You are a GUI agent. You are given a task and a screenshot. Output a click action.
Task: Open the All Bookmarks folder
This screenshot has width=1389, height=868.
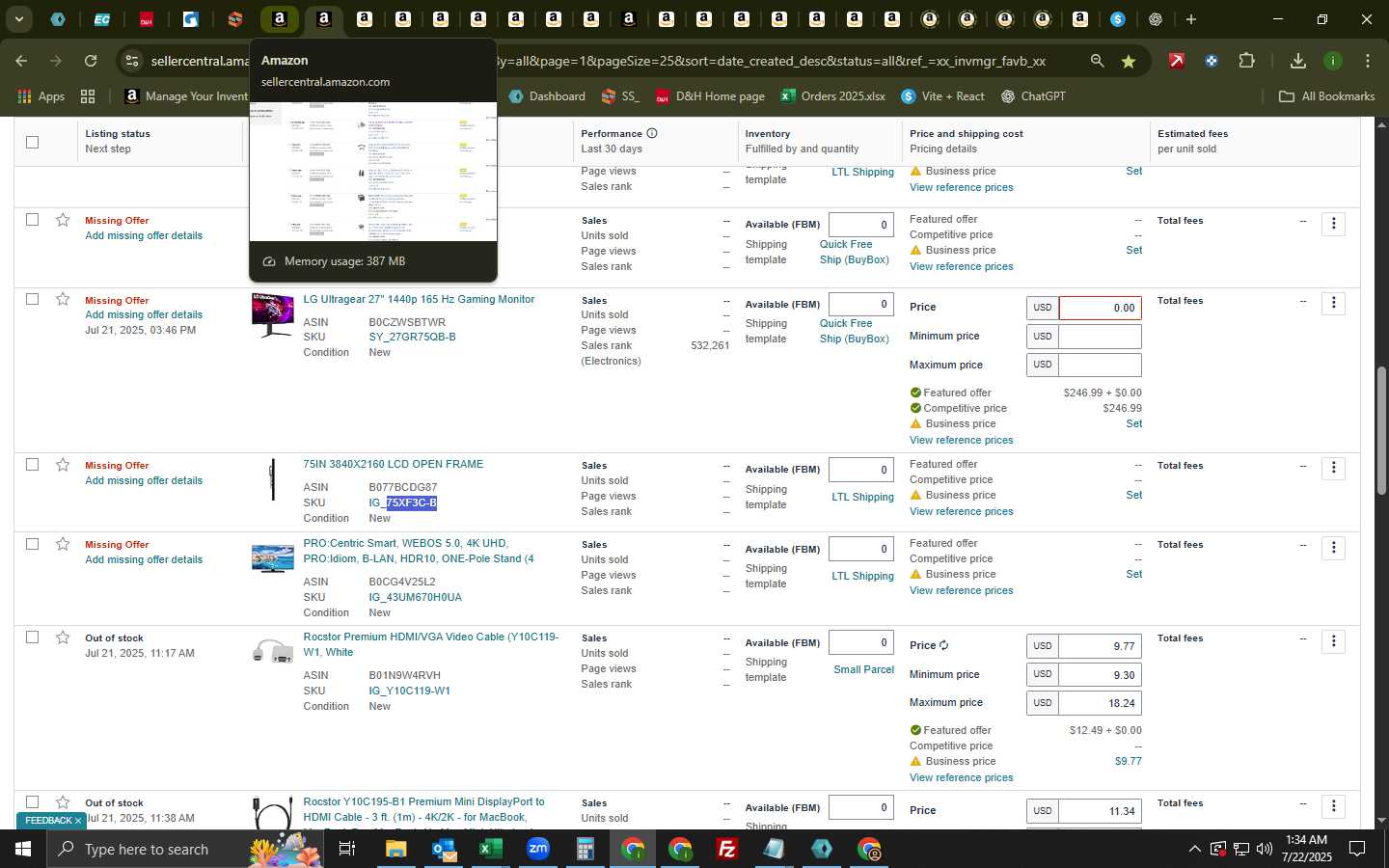click(1326, 96)
